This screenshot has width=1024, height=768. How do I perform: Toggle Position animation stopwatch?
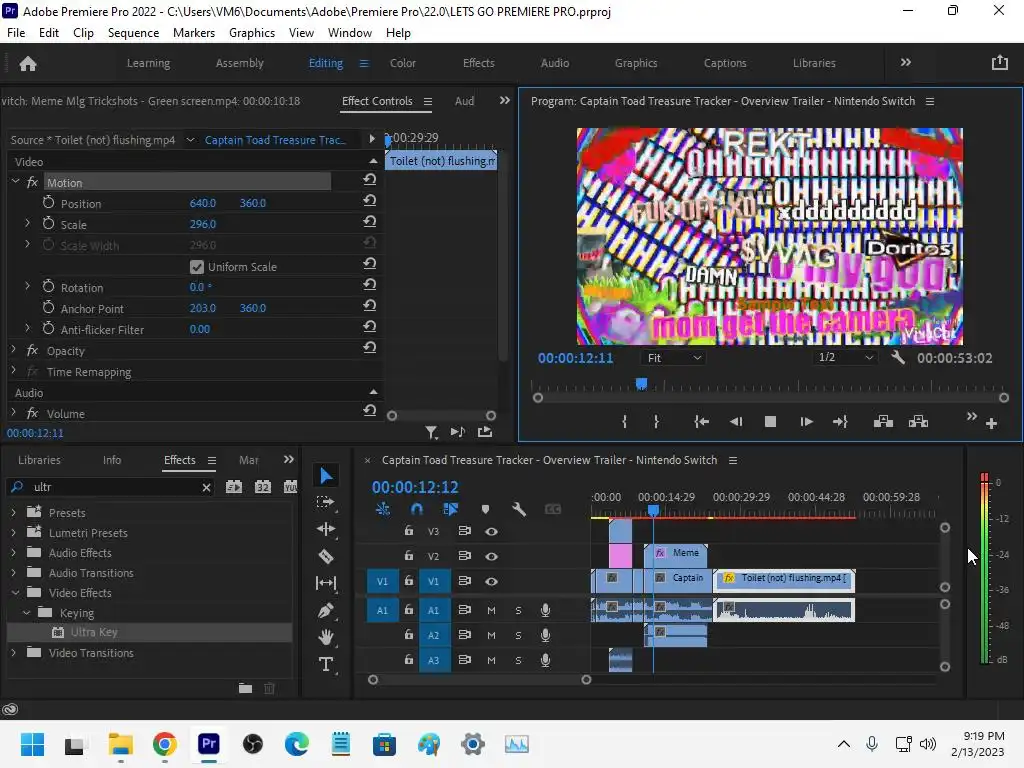[x=48, y=202]
